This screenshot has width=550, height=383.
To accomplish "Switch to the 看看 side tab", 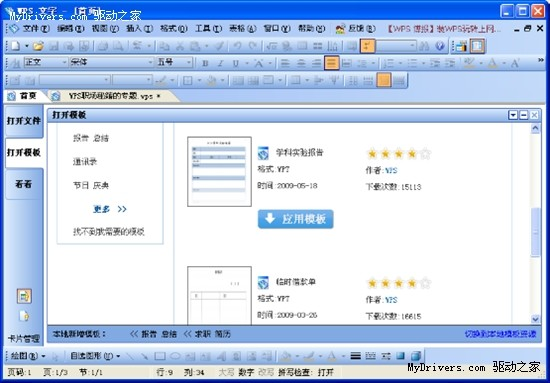I will 24,184.
